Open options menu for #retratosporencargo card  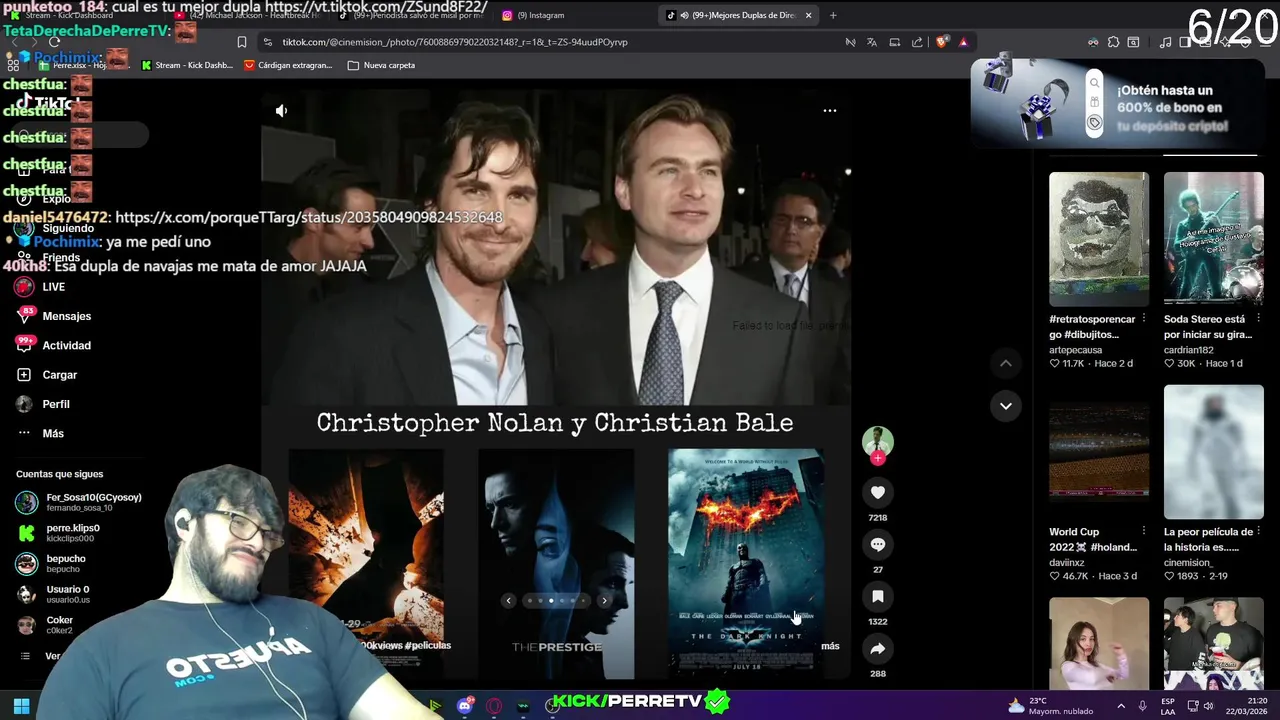click(1144, 319)
